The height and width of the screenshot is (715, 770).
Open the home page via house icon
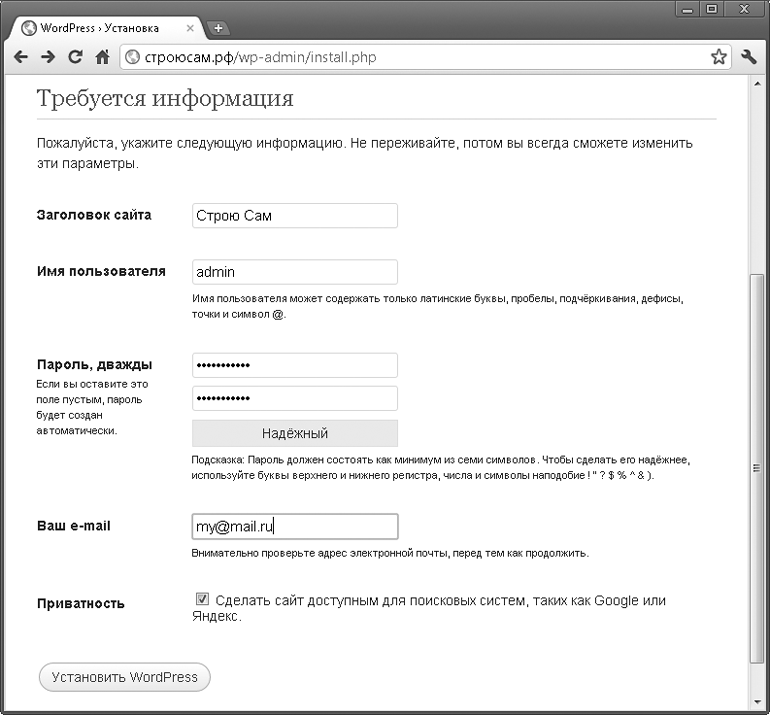pyautogui.click(x=102, y=57)
